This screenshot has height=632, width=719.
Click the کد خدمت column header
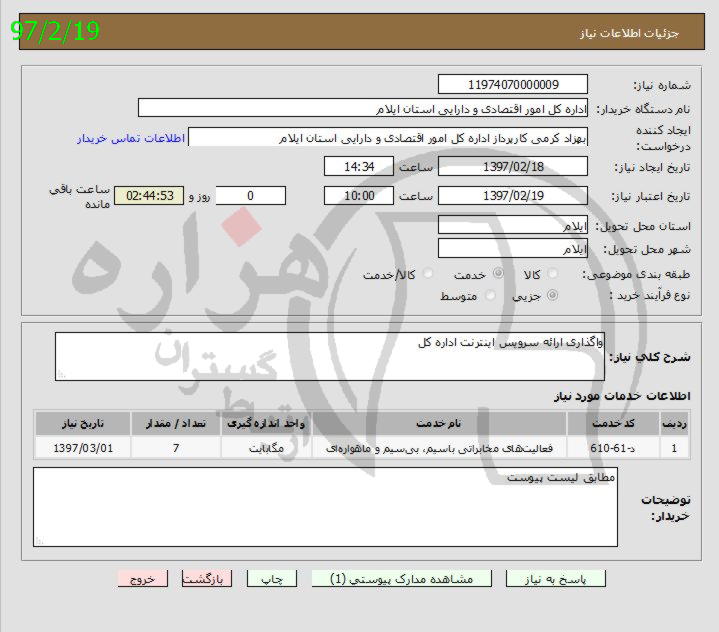coord(614,423)
